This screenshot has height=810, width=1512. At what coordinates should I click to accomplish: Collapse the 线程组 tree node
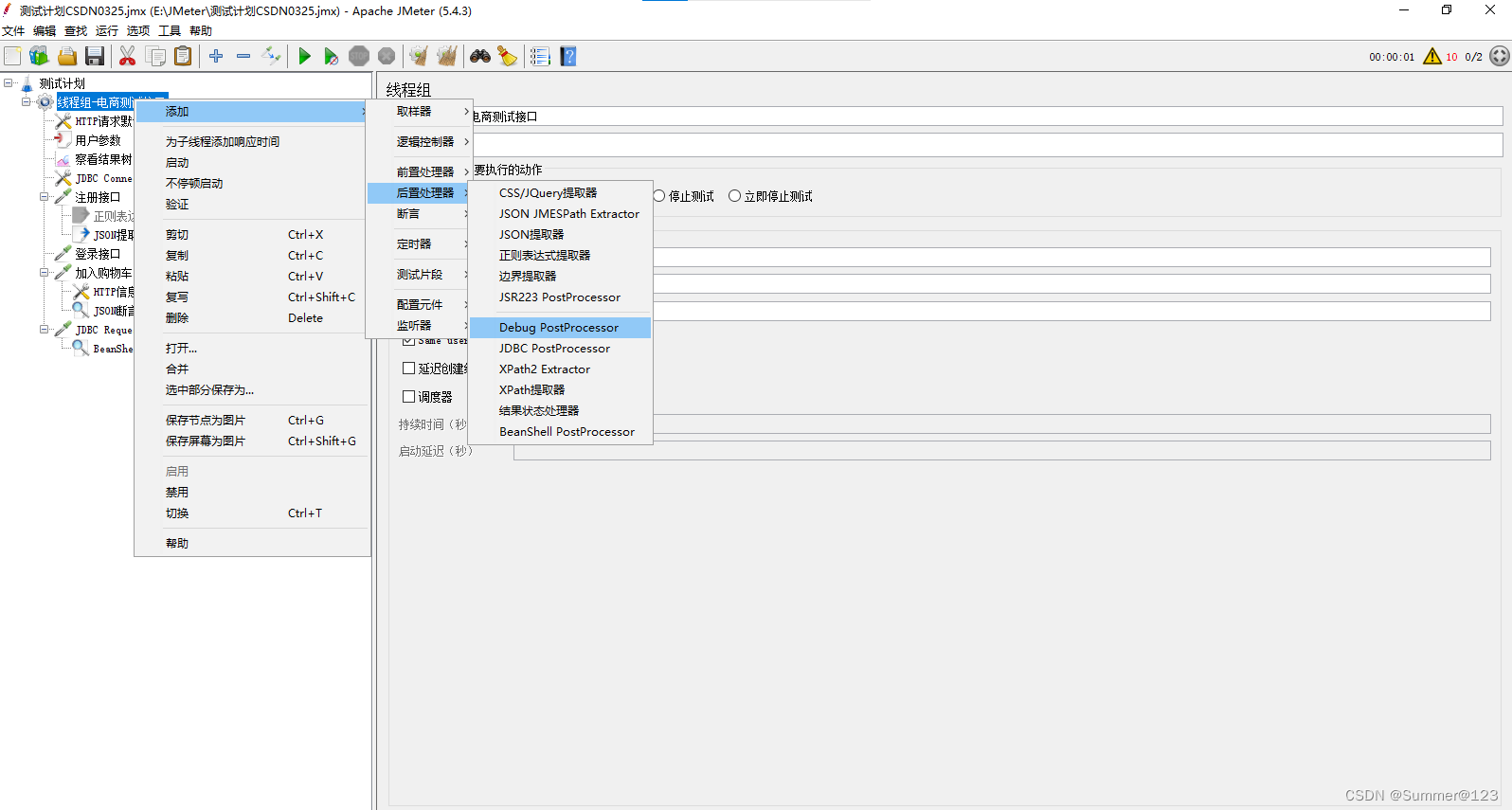[x=27, y=102]
